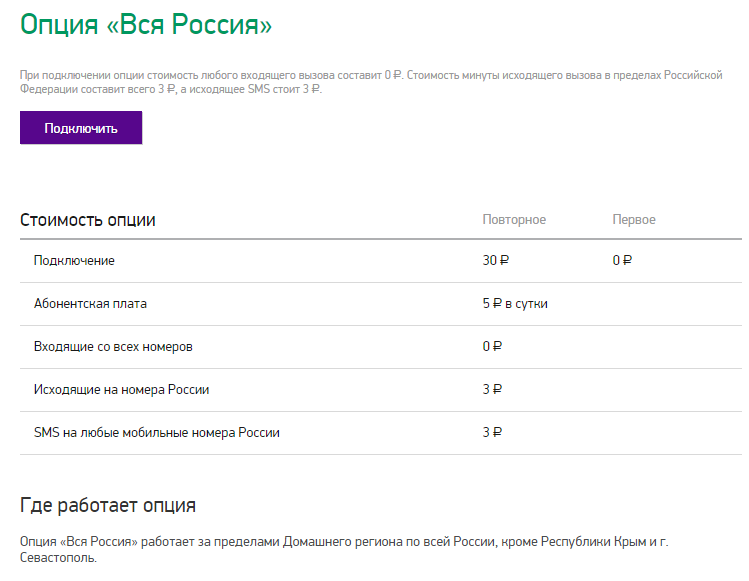Click the Где работает опция heading

tap(108, 506)
